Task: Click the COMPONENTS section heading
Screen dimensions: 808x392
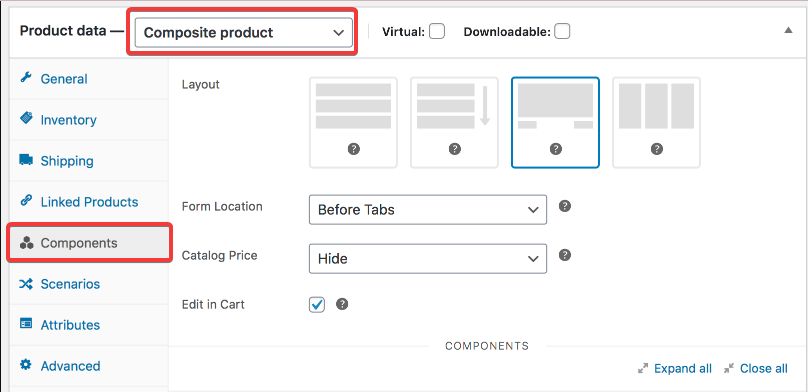Action: click(x=487, y=346)
